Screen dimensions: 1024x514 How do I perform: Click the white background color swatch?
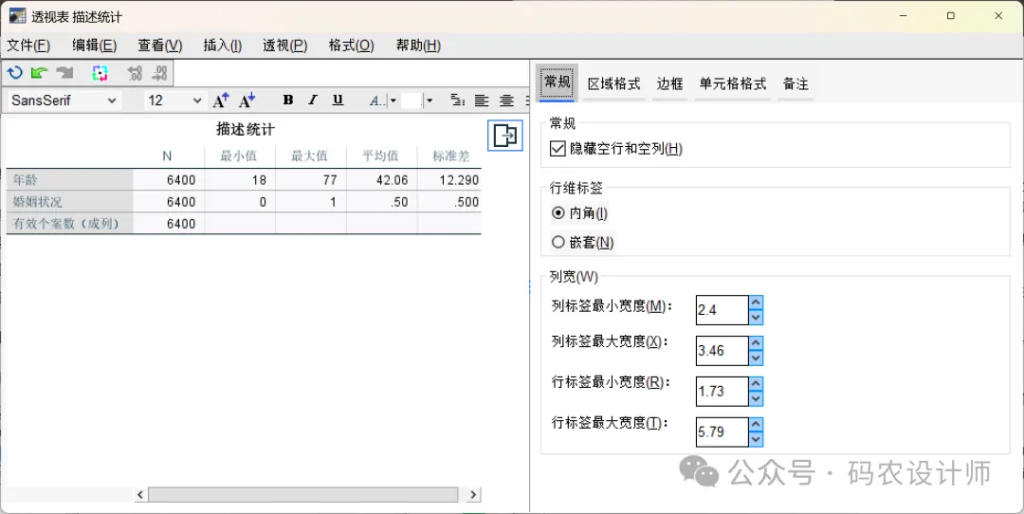pos(411,100)
